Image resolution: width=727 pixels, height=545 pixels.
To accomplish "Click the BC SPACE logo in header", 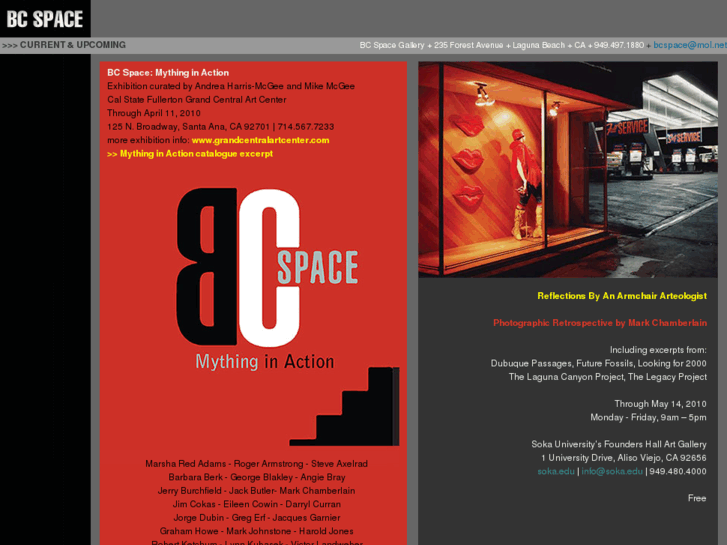I will [45, 19].
